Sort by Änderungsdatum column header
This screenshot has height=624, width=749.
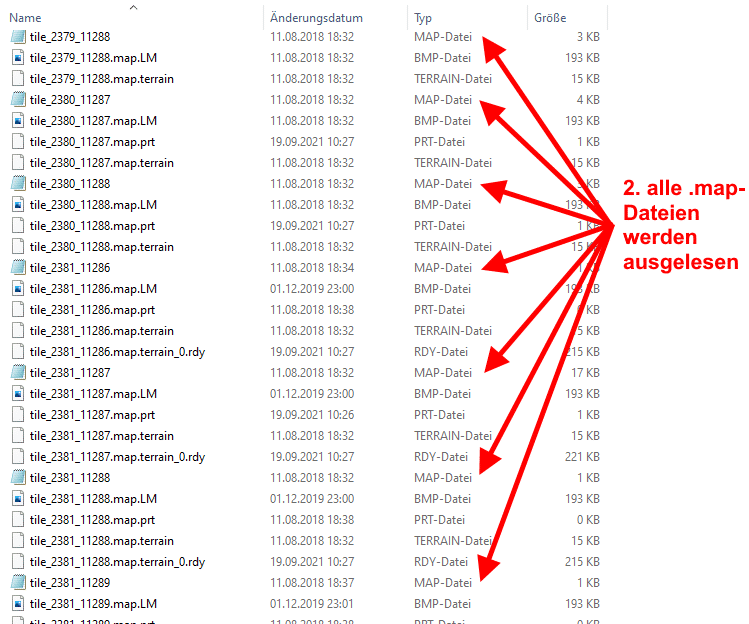tap(315, 18)
